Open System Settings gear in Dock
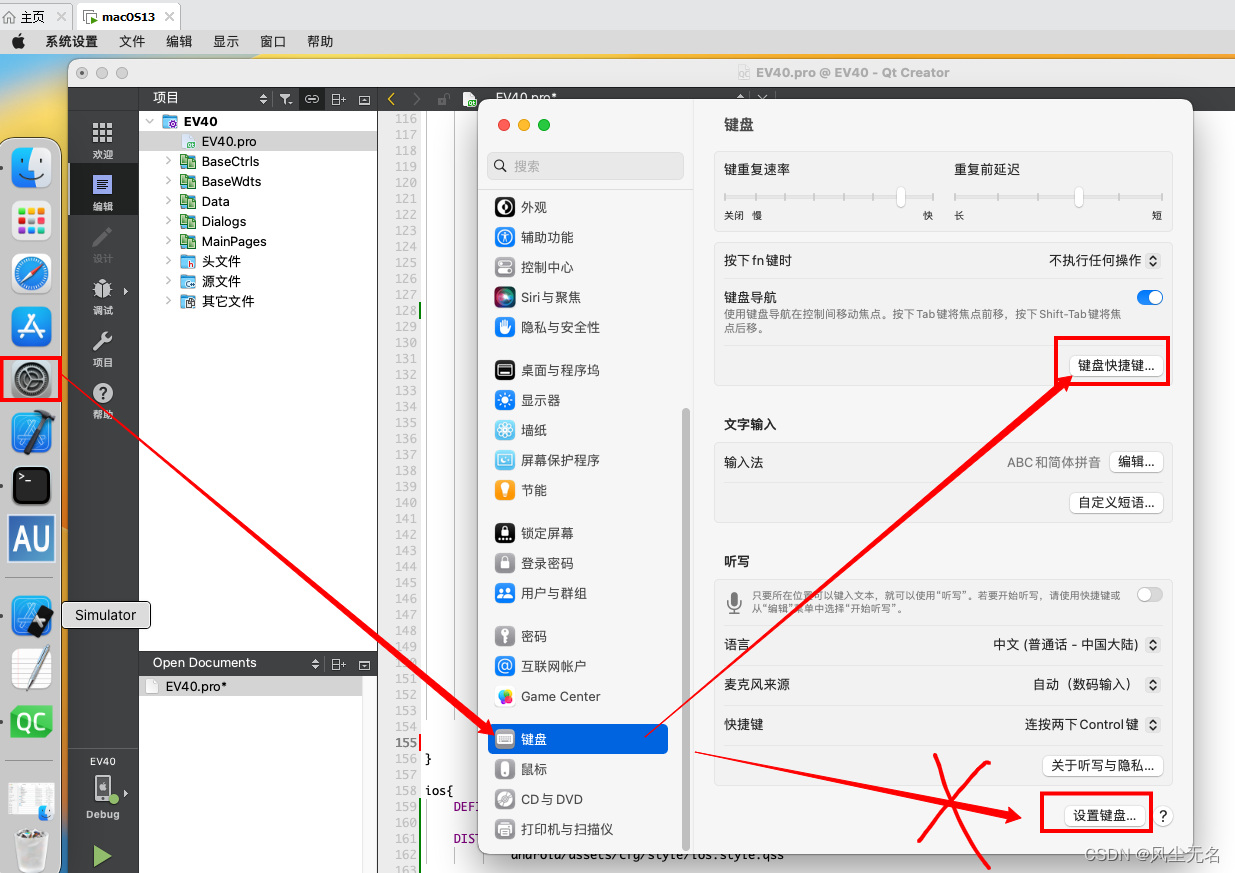Viewport: 1235px width, 873px height. (31, 379)
